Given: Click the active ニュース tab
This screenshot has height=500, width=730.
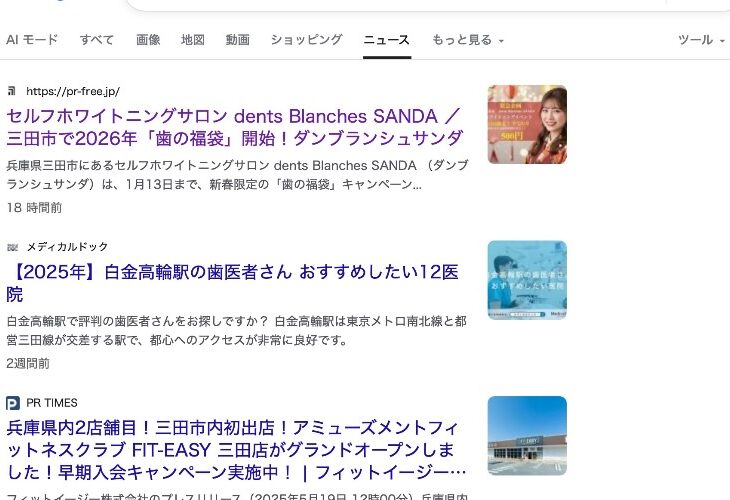Looking at the screenshot, I should point(386,40).
